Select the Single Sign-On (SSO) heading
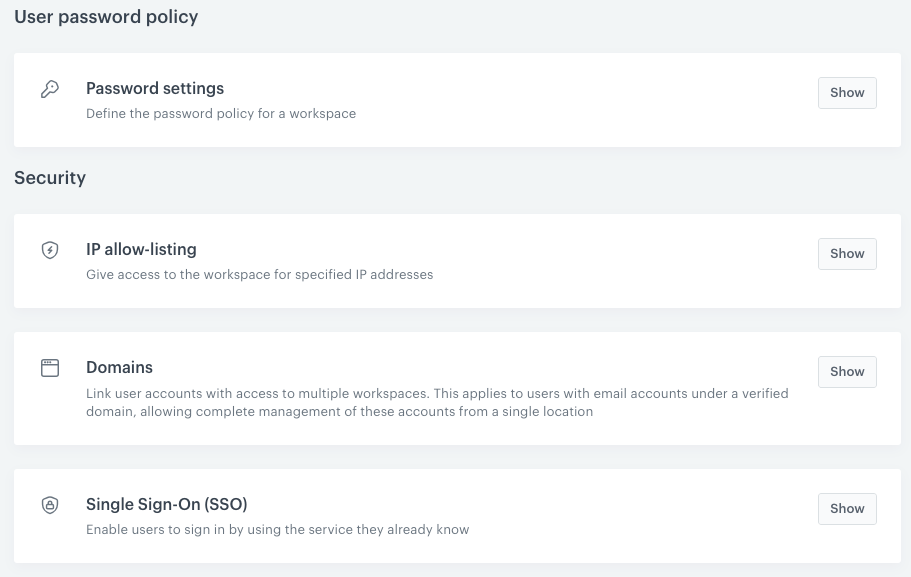 (x=166, y=504)
